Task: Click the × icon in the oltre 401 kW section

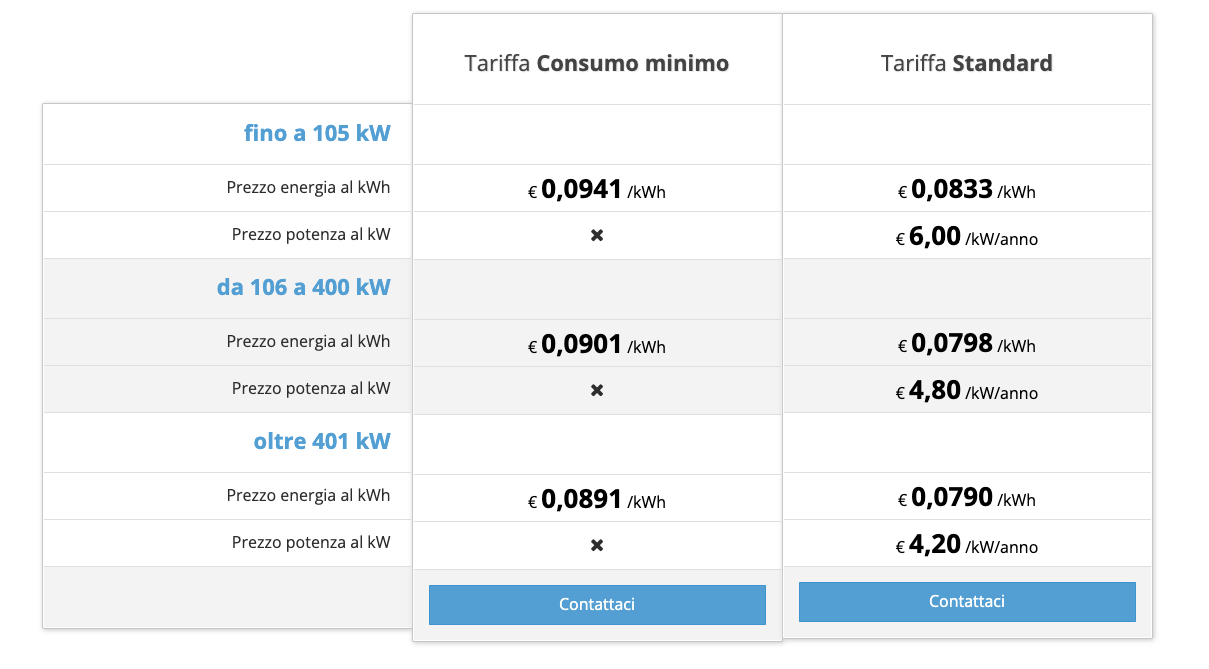Action: [597, 545]
